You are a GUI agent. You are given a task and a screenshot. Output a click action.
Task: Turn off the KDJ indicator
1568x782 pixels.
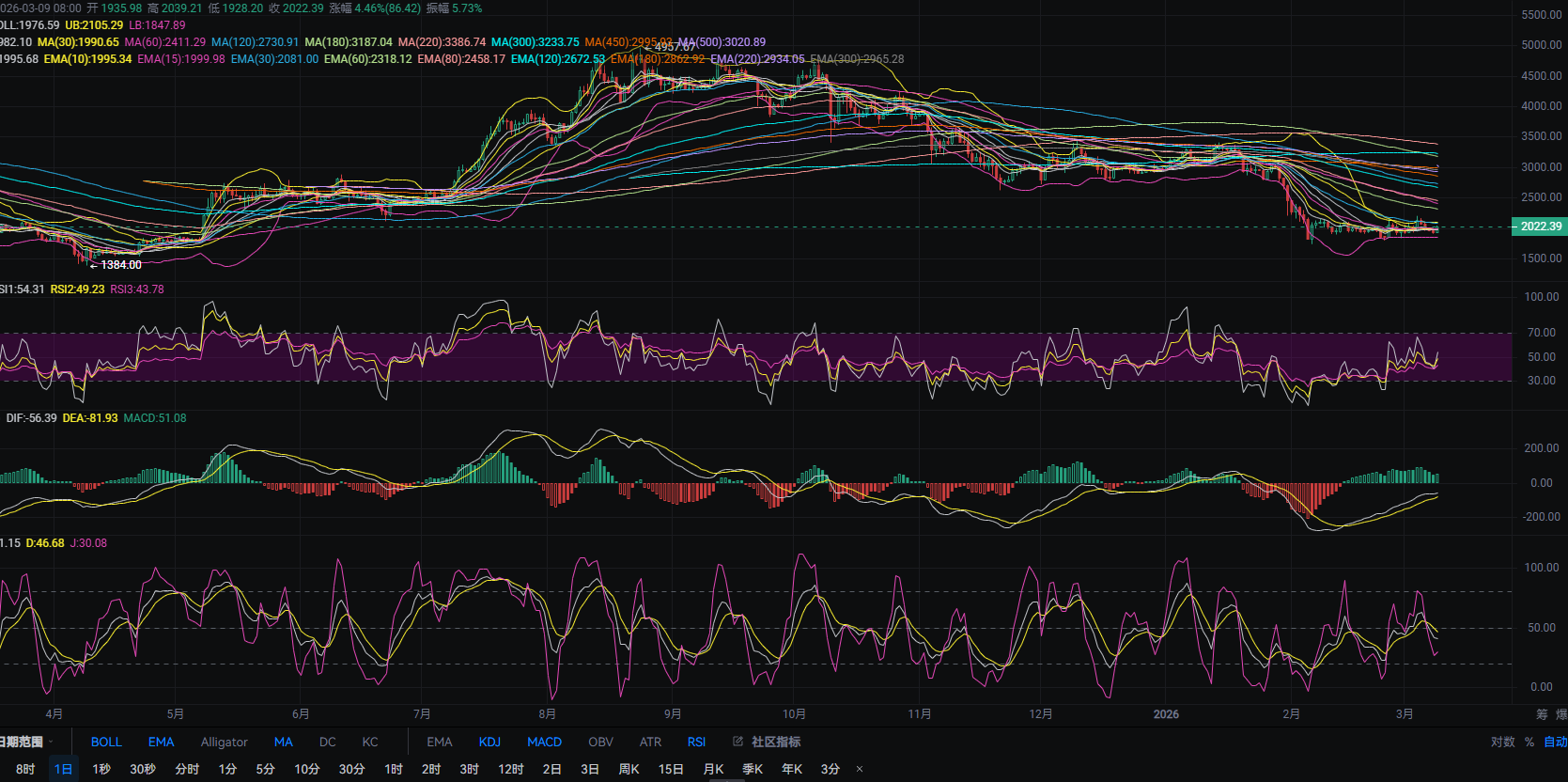[489, 742]
